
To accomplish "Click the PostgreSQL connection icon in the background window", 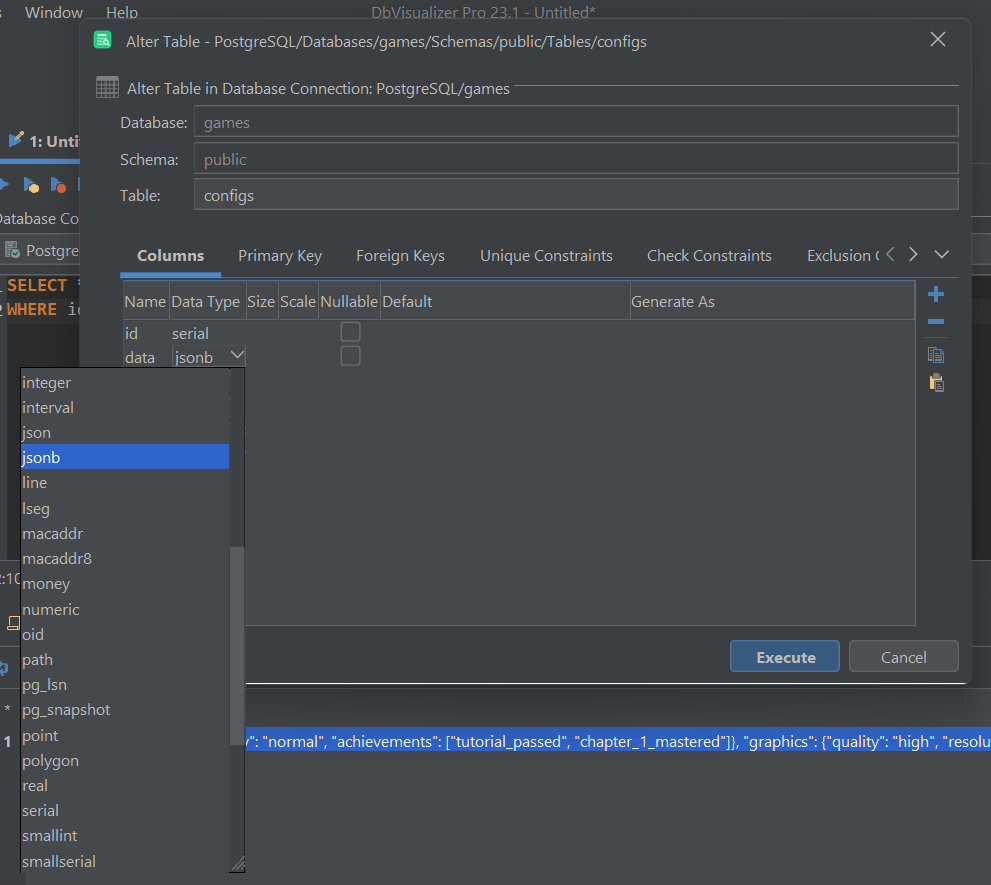I will (x=12, y=250).
